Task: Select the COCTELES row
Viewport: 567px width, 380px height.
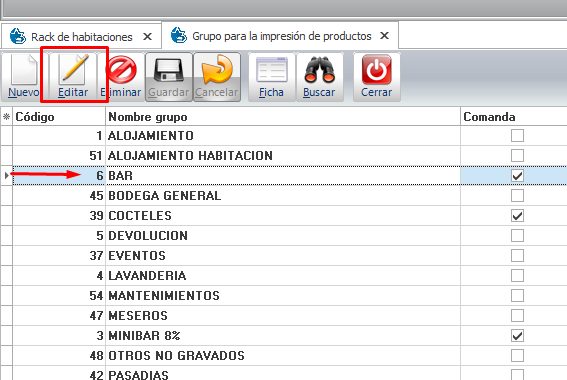Action: coord(283,216)
